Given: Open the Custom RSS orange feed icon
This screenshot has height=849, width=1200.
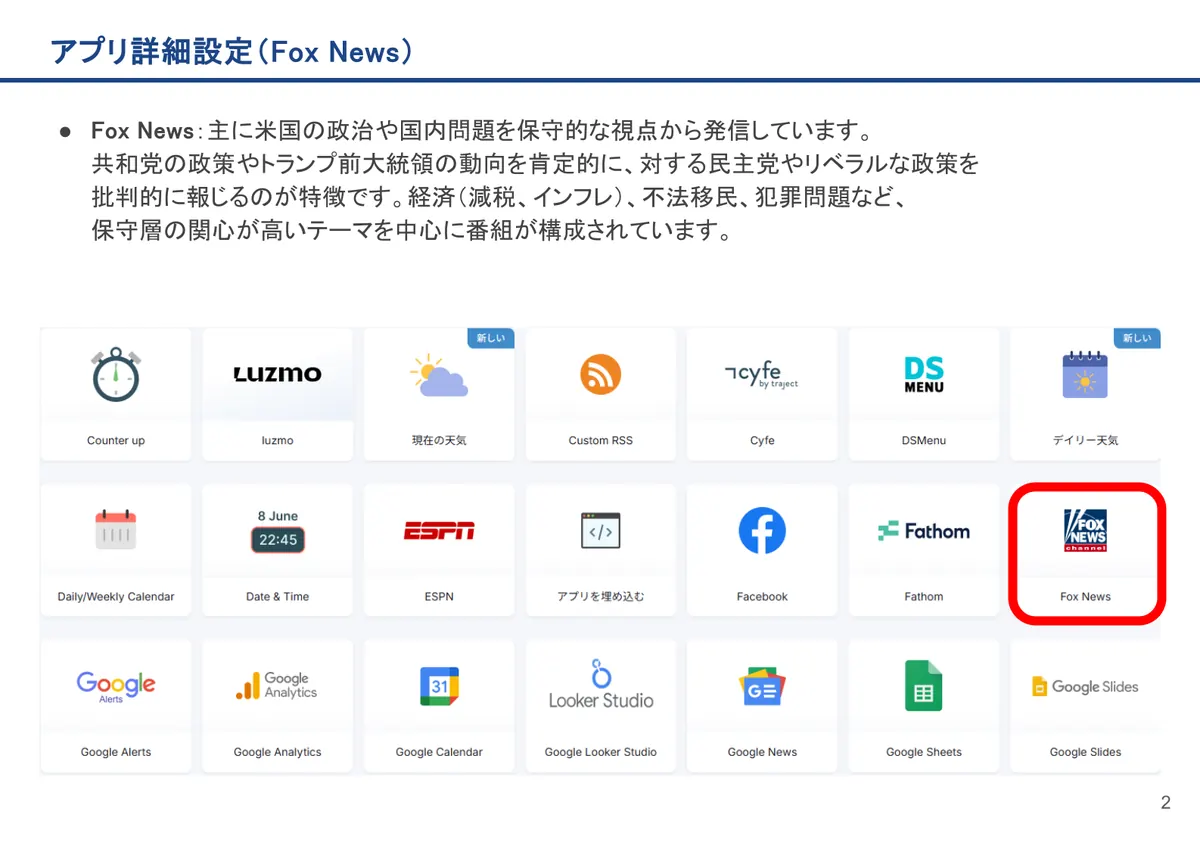Looking at the screenshot, I should click(601, 375).
